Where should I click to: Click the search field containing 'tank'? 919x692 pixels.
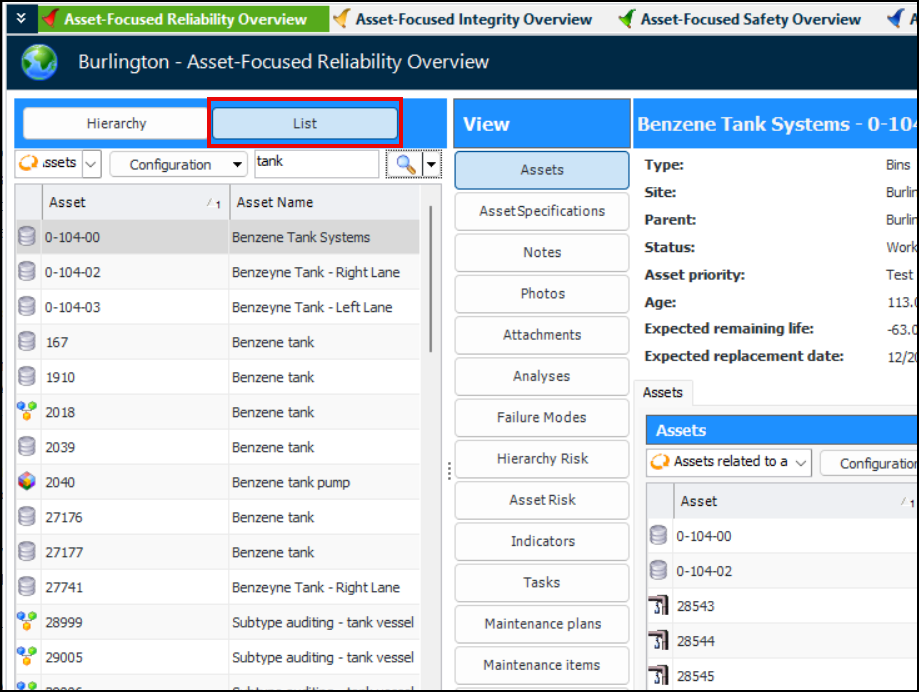click(315, 164)
